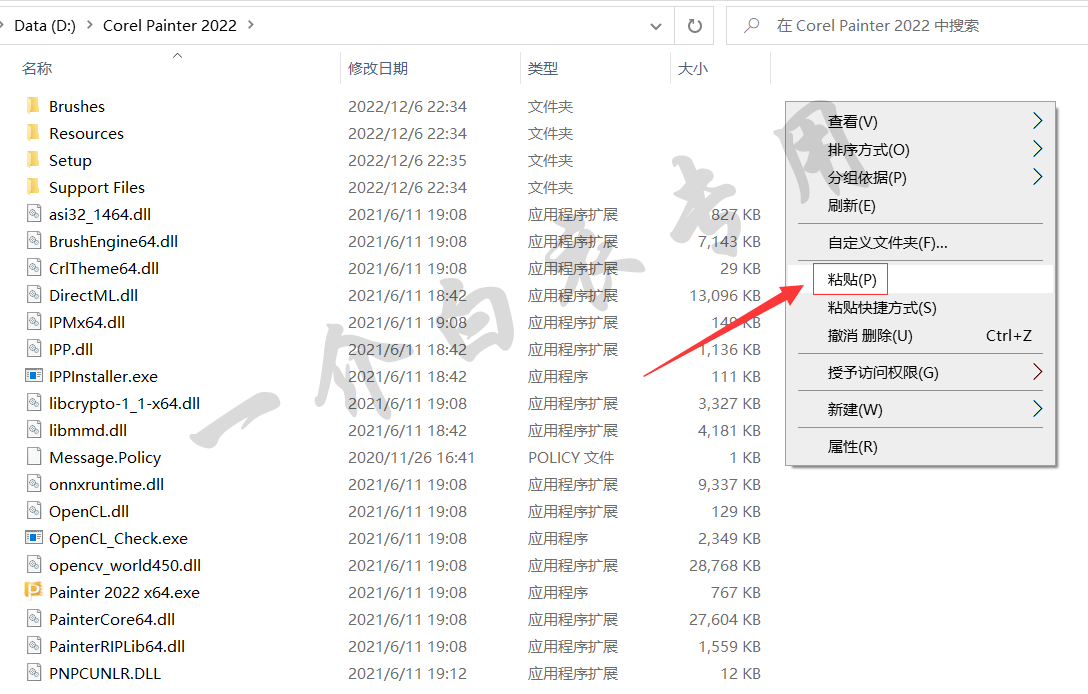The height and width of the screenshot is (694, 1088).
Task: Click the CrlTheme64.dll file icon
Action: (x=33, y=268)
